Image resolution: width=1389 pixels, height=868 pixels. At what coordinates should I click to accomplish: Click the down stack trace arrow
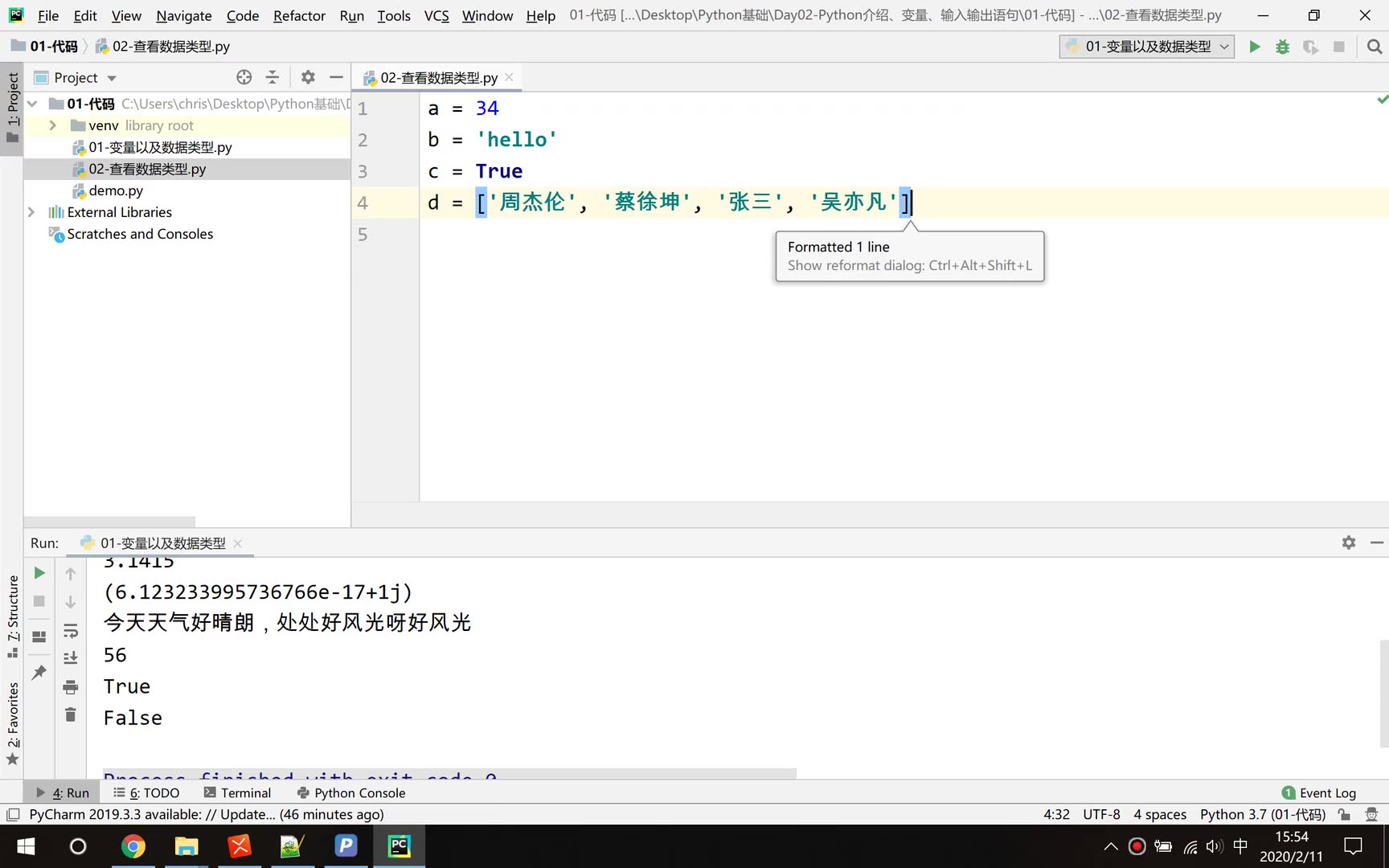click(x=71, y=602)
